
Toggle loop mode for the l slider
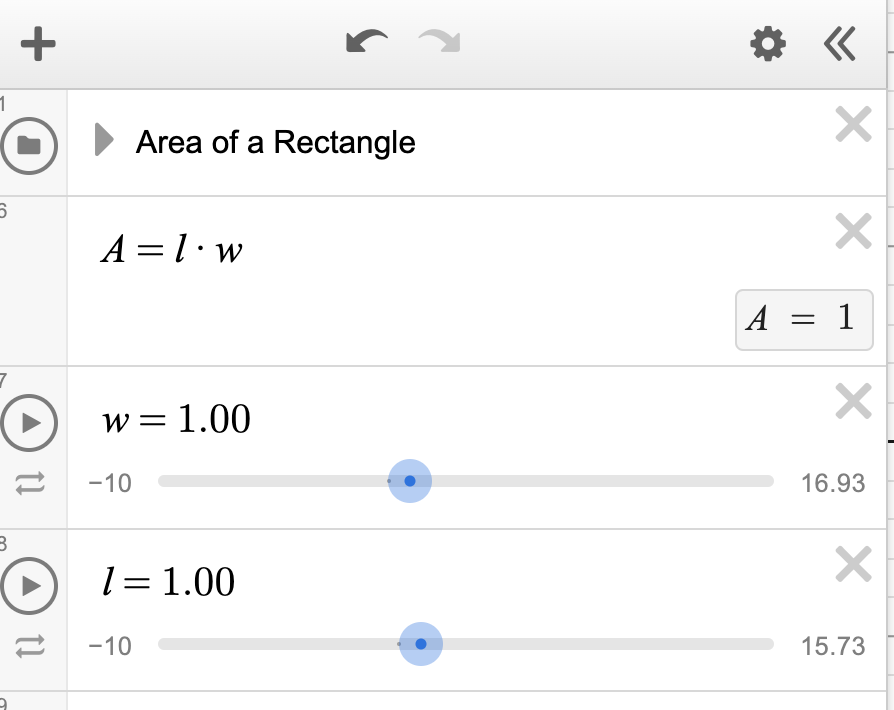click(x=30, y=646)
